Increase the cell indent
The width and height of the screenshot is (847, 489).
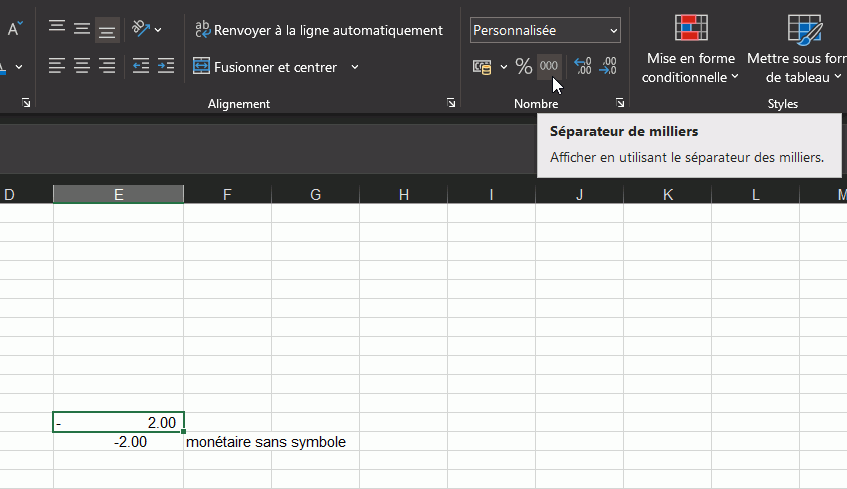point(166,67)
